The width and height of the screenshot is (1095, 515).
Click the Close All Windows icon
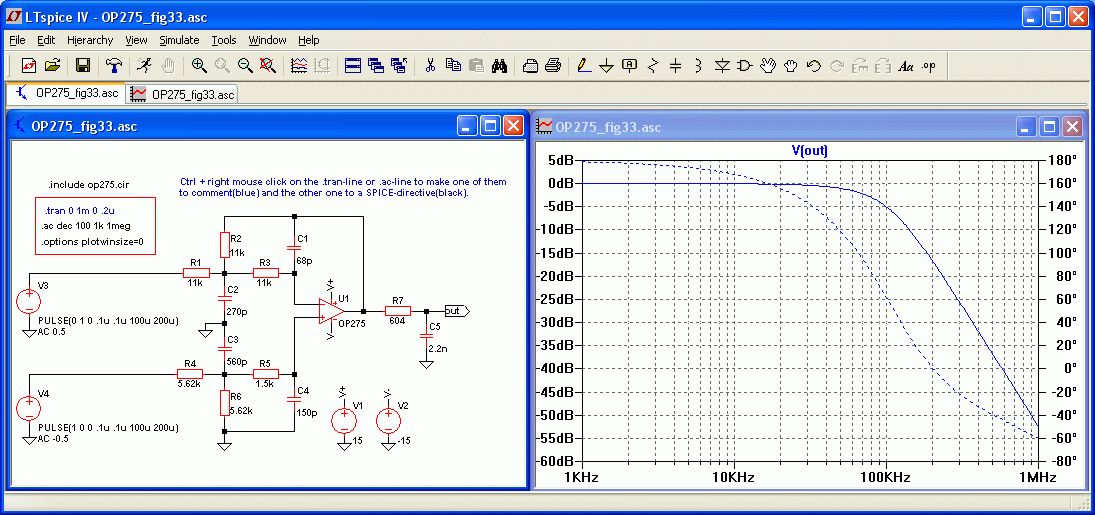click(x=399, y=66)
